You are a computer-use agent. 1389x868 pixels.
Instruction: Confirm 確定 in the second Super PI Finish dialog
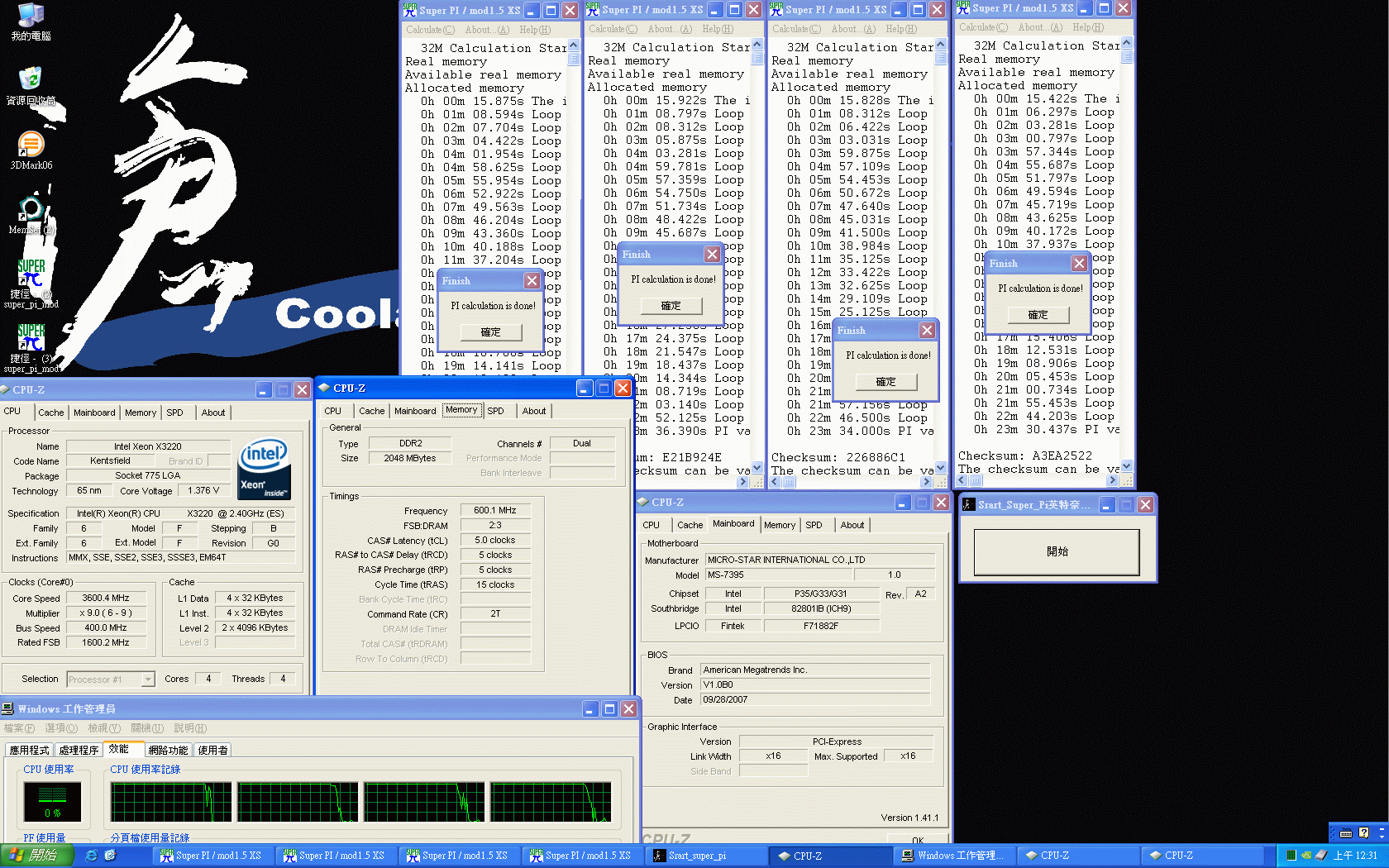(671, 306)
